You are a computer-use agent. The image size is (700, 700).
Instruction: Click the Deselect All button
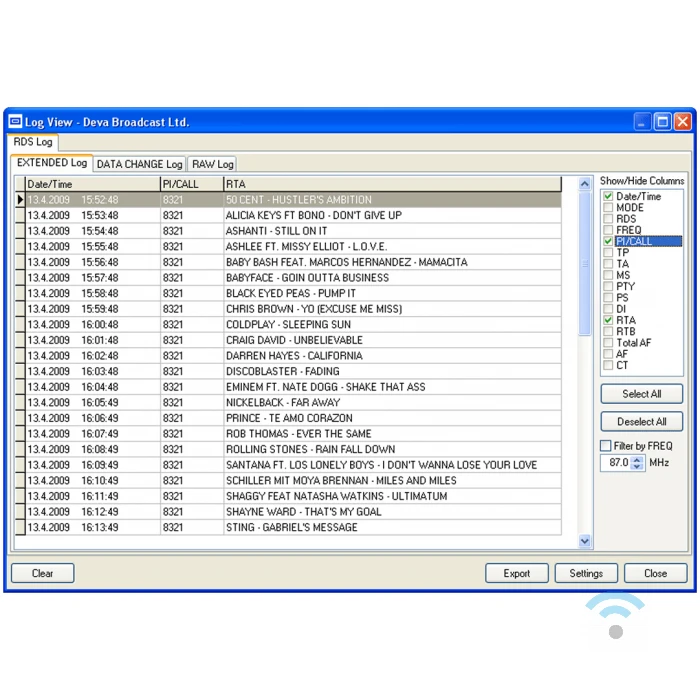click(642, 421)
